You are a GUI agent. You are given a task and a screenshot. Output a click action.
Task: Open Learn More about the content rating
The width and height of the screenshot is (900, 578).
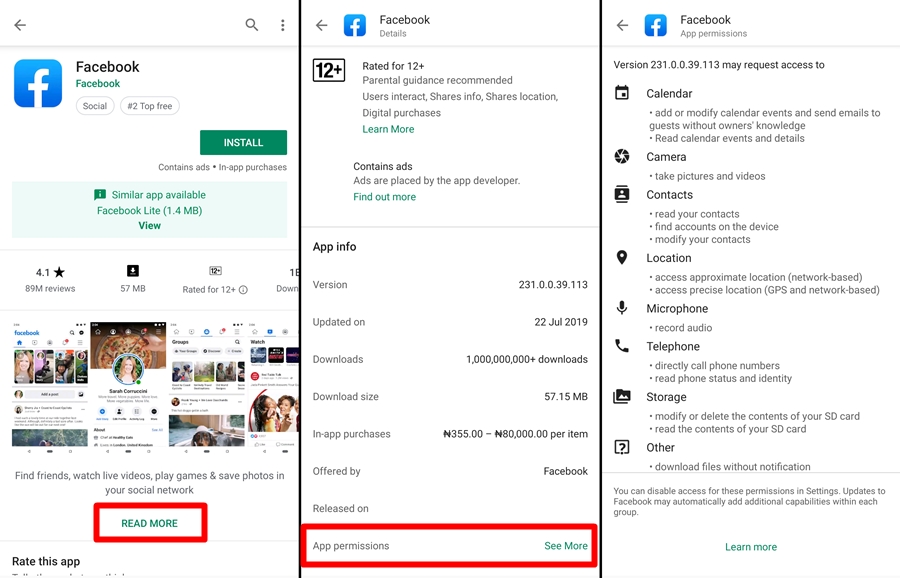coord(388,129)
